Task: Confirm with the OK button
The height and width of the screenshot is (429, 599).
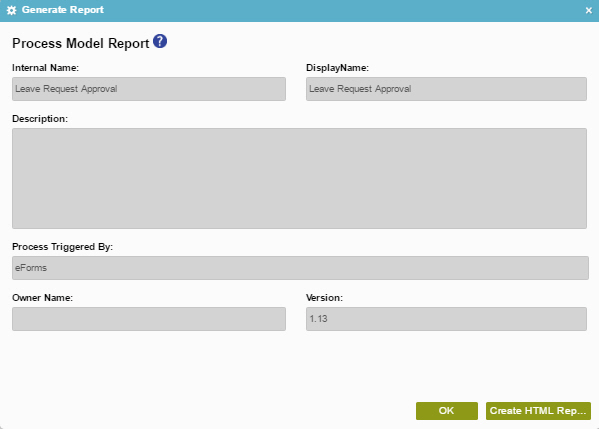Action: tap(447, 411)
